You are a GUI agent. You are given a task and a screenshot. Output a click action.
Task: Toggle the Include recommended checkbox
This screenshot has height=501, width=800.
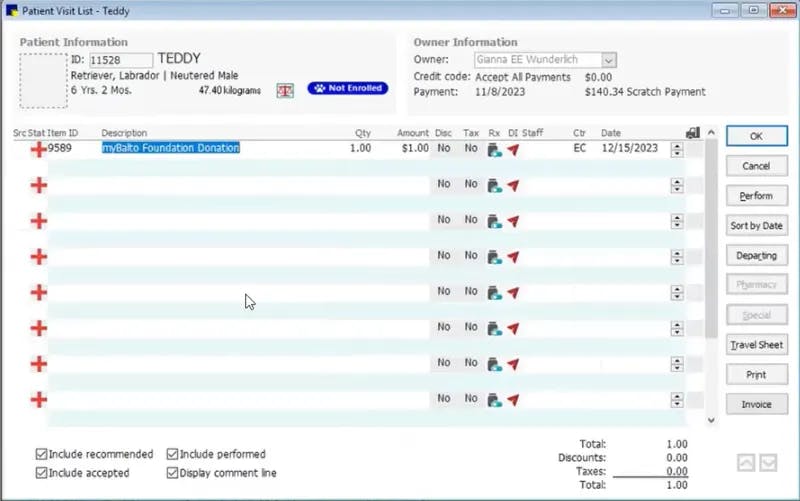tap(41, 454)
